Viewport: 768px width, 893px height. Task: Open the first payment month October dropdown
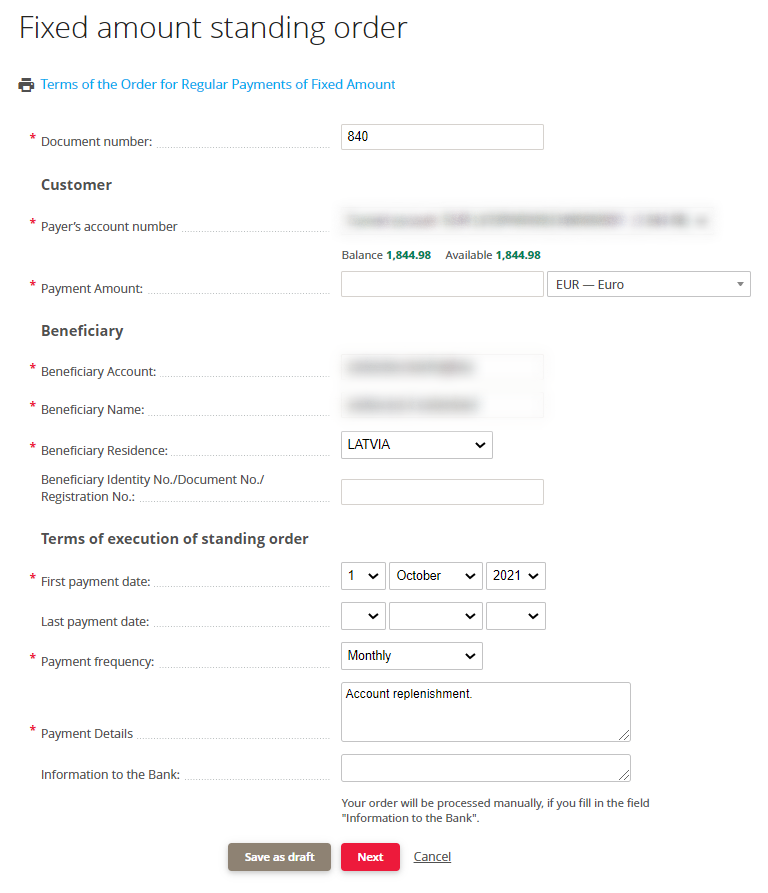[x=436, y=576]
